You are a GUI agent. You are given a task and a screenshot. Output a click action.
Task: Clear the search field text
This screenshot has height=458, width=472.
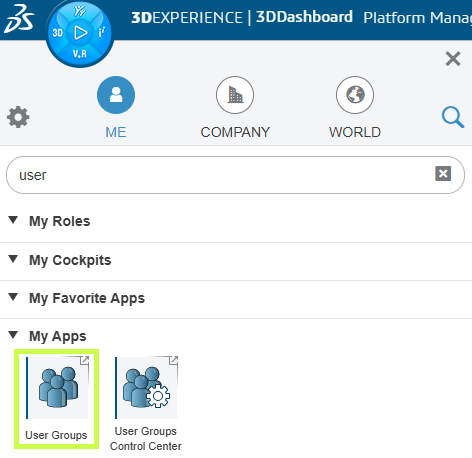(443, 174)
